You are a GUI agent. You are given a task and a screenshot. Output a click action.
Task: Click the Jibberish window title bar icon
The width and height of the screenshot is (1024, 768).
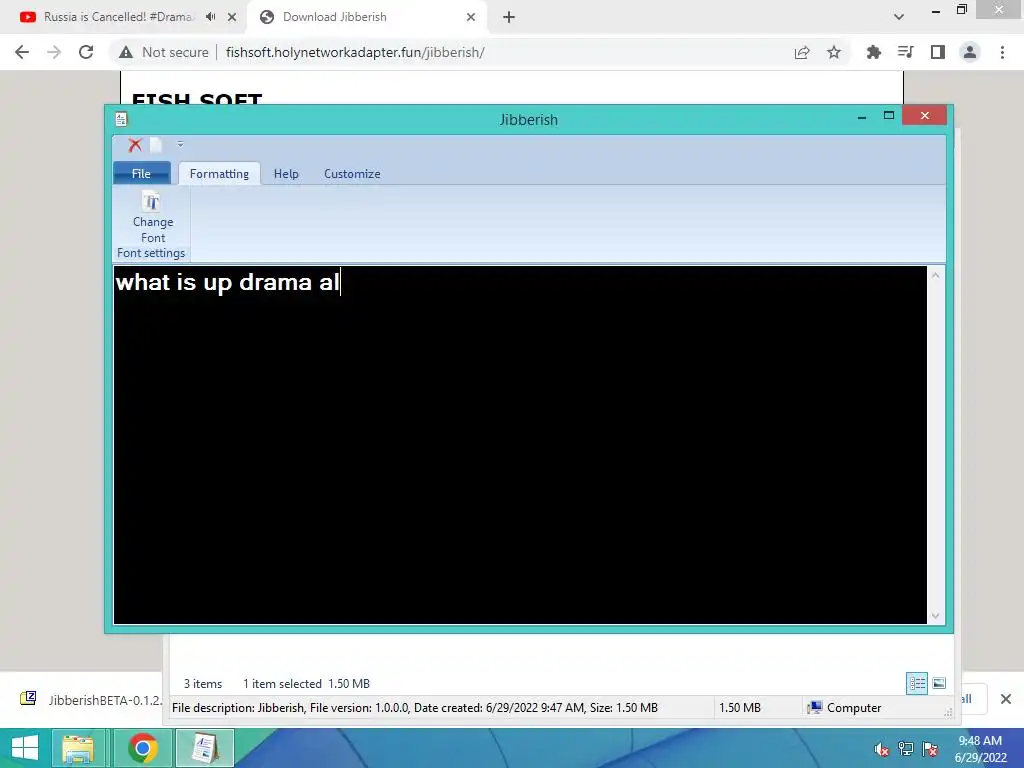(x=121, y=119)
